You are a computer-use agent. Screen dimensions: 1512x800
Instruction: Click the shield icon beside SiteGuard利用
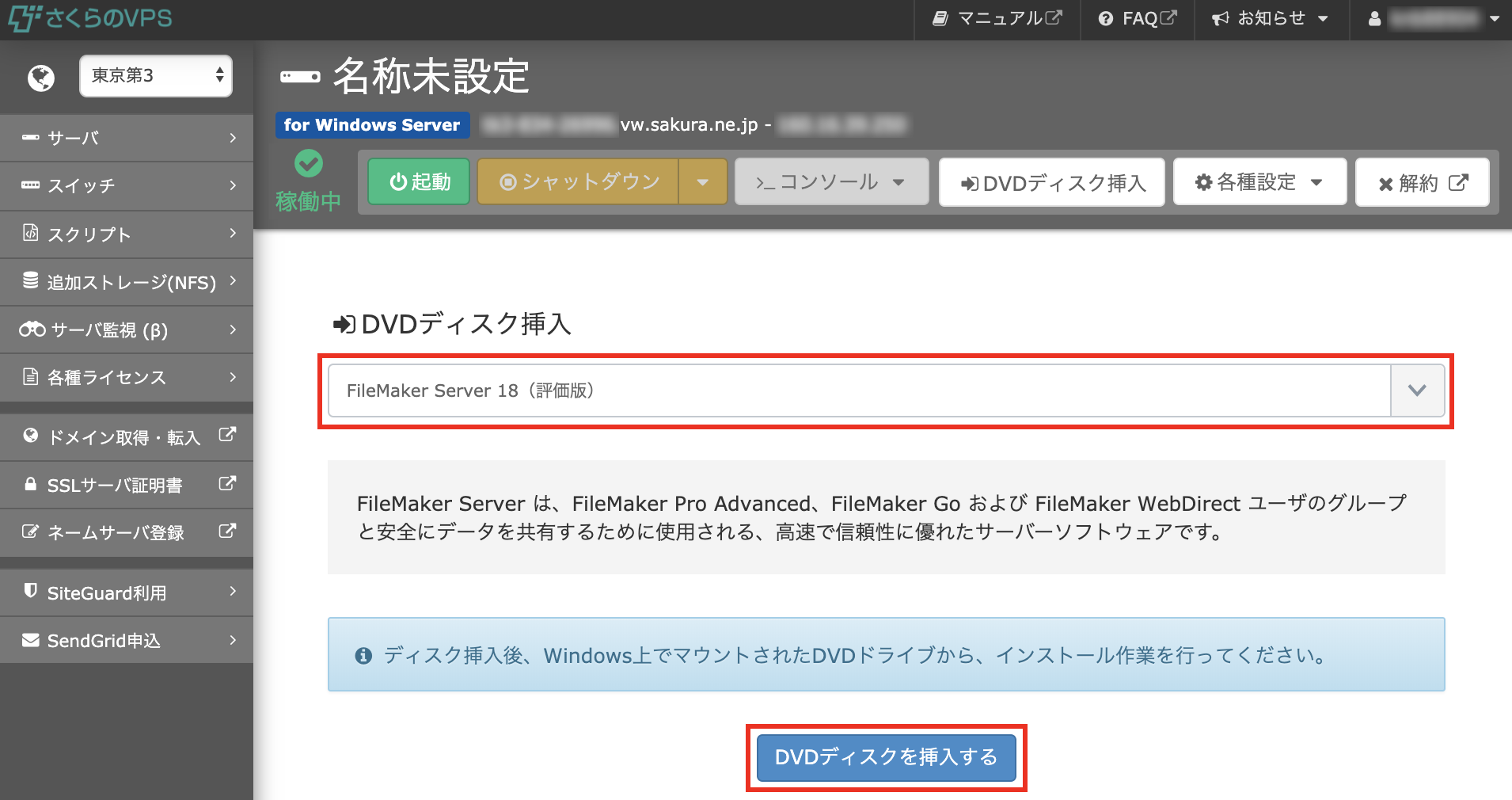coord(31,591)
